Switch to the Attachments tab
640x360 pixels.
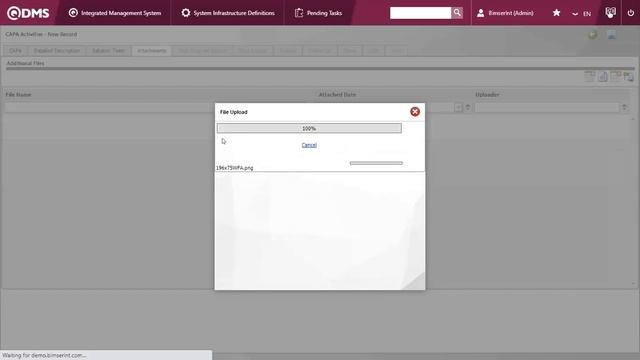[151, 51]
